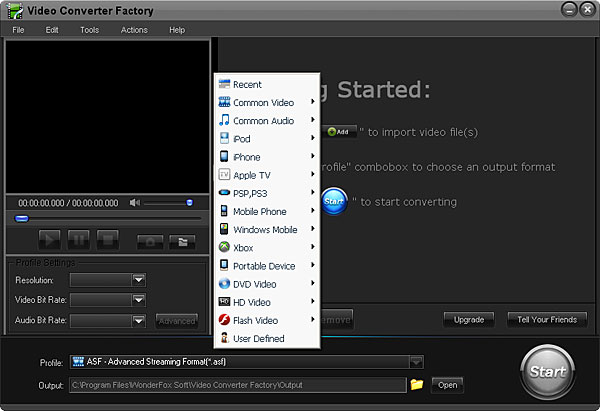Minimize the Video Converter Factory window
Viewport: 600px width, 411px height.
pyautogui.click(x=569, y=10)
